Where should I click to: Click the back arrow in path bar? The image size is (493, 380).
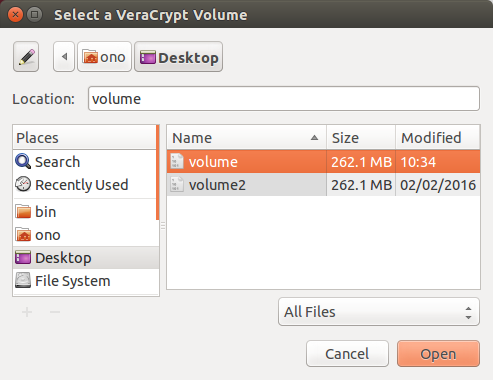64,57
